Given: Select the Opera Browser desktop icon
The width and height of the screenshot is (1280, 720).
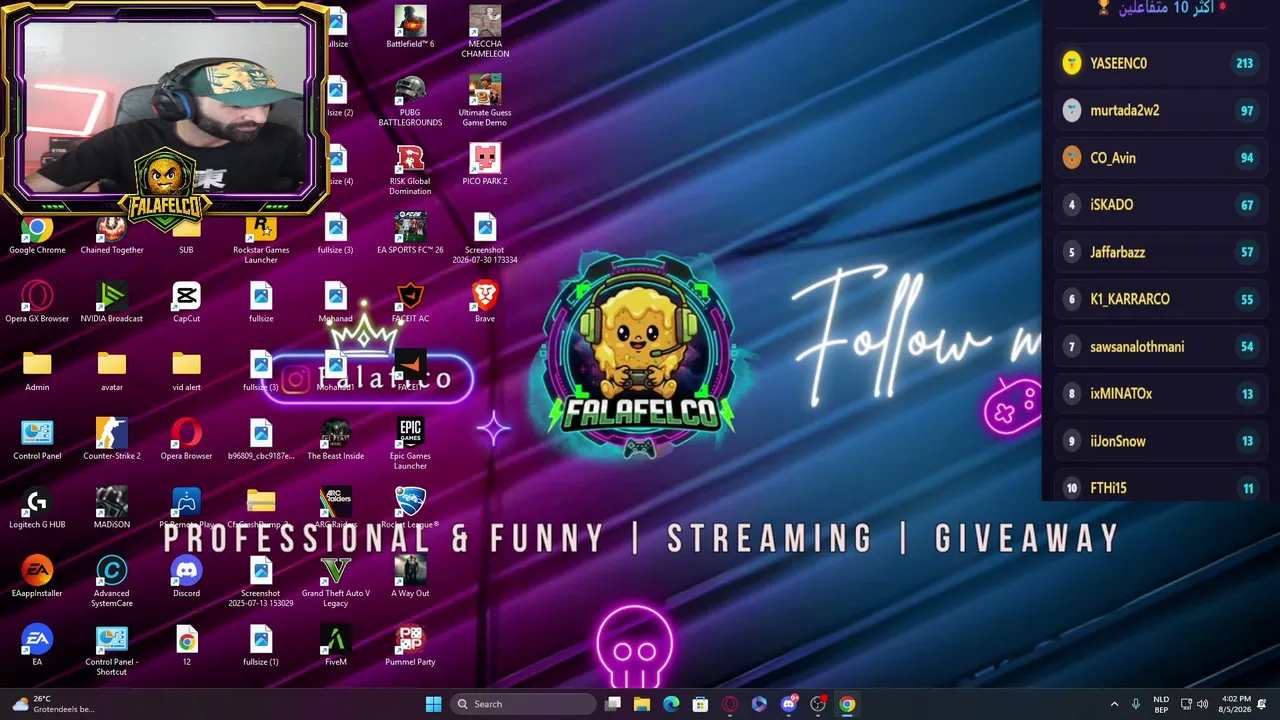Looking at the screenshot, I should (186, 440).
